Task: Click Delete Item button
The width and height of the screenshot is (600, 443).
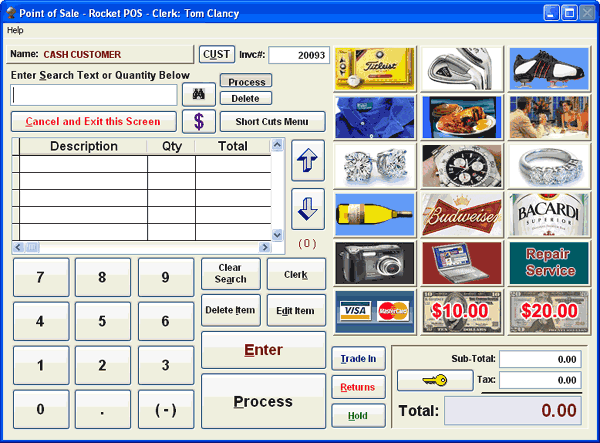Action: tap(231, 310)
